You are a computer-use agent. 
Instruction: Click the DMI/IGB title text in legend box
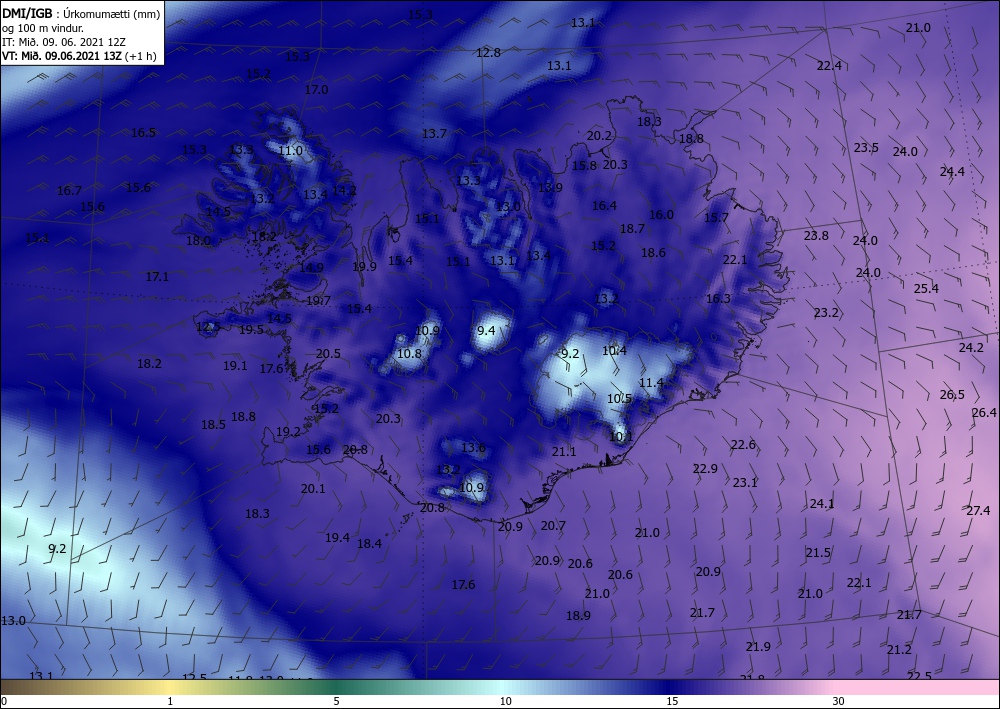coord(27,14)
